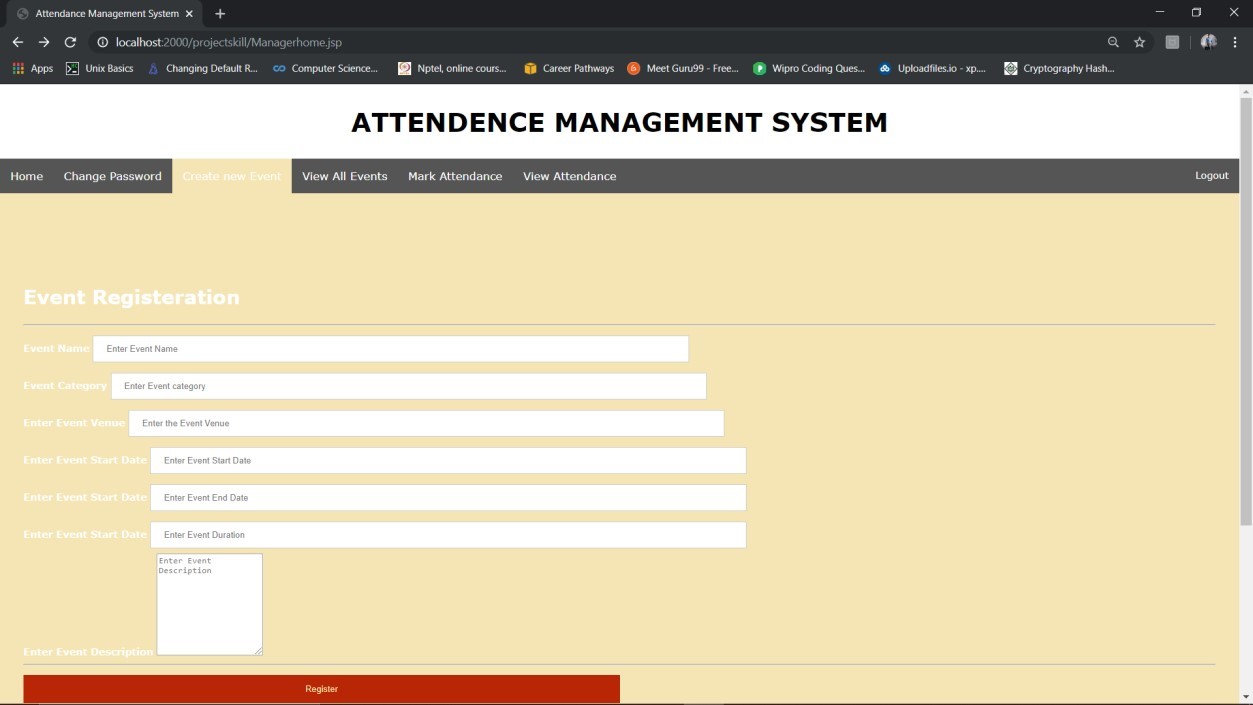Screen dimensions: 1253x705
Task: Open the Unix Basics bookmark
Action: point(99,69)
